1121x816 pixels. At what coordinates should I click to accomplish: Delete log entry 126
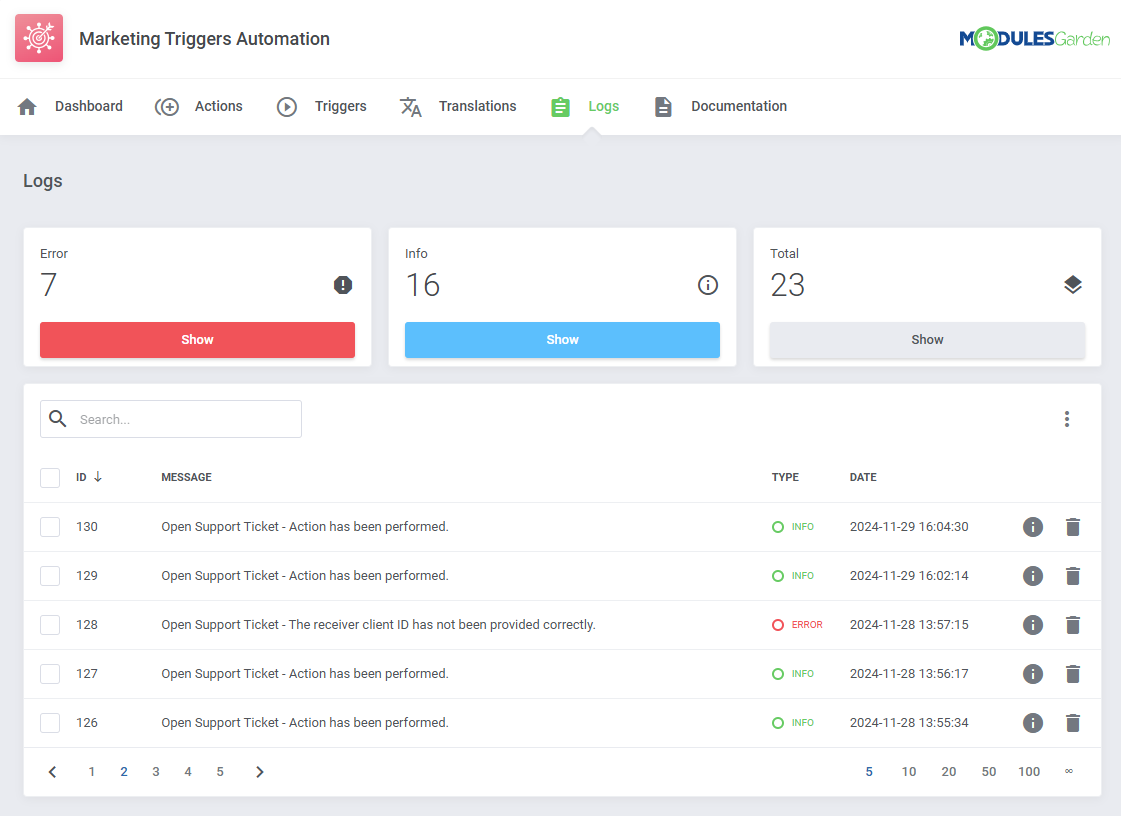pos(1072,723)
